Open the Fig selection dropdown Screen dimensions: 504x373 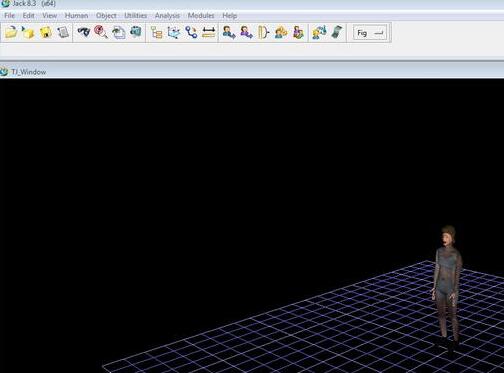(x=370, y=33)
